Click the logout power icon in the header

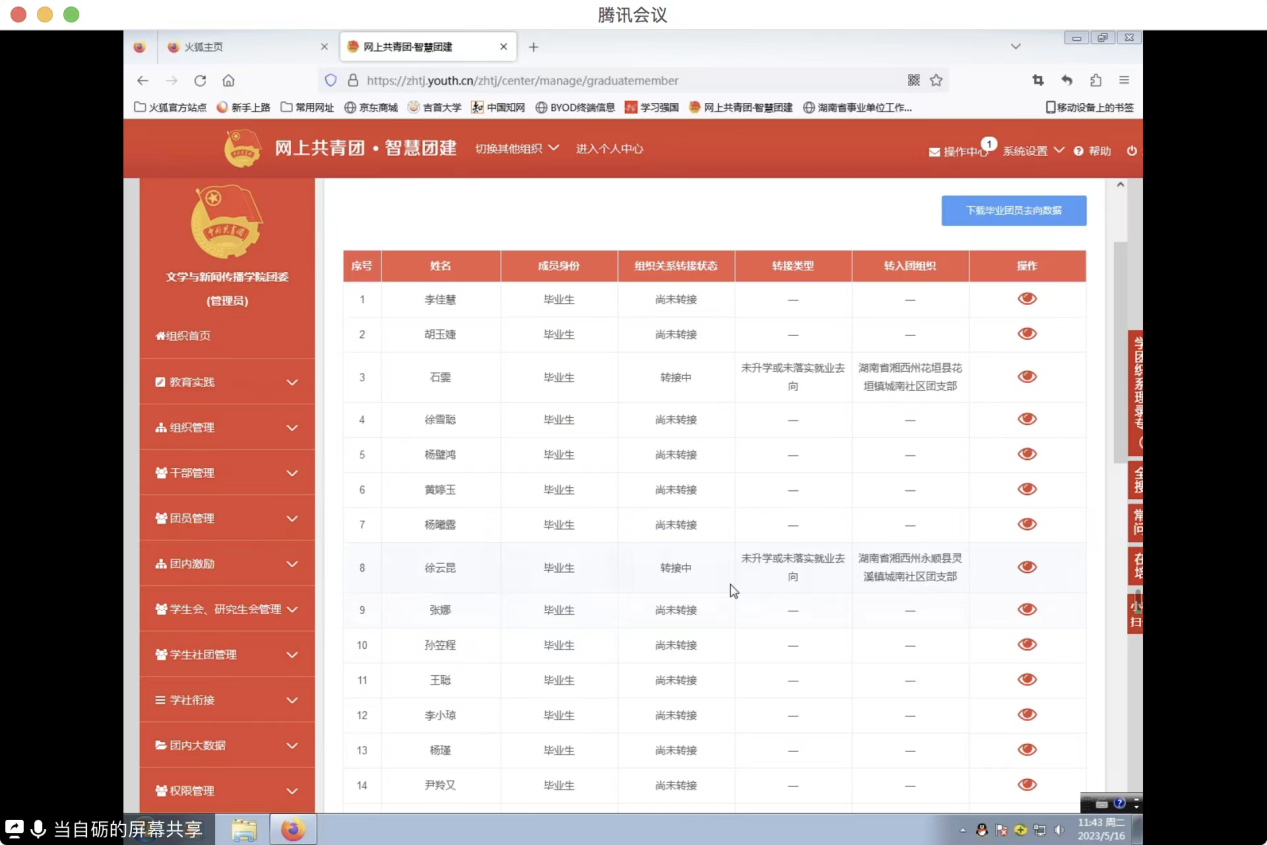[1131, 151]
